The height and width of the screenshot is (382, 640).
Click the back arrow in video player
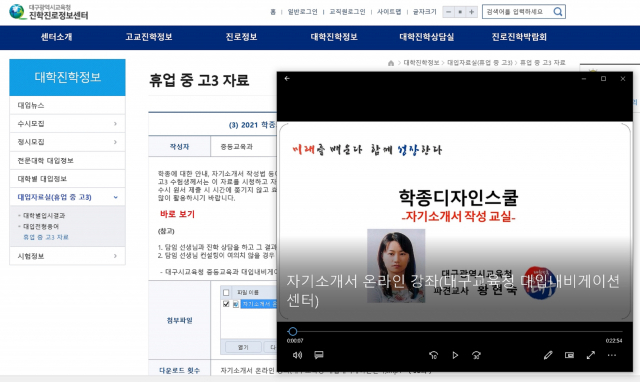coord(287,78)
